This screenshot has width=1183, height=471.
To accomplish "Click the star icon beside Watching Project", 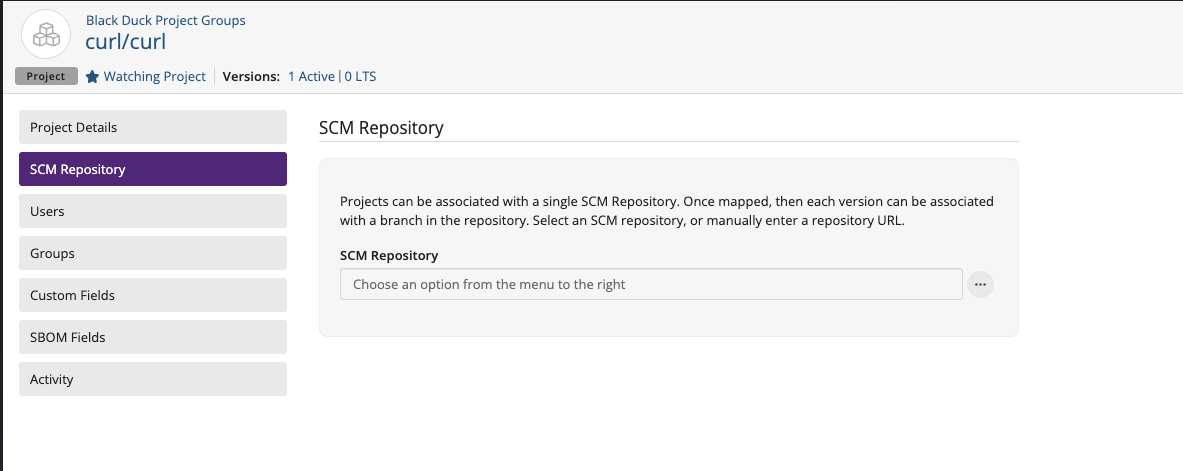I will (92, 76).
